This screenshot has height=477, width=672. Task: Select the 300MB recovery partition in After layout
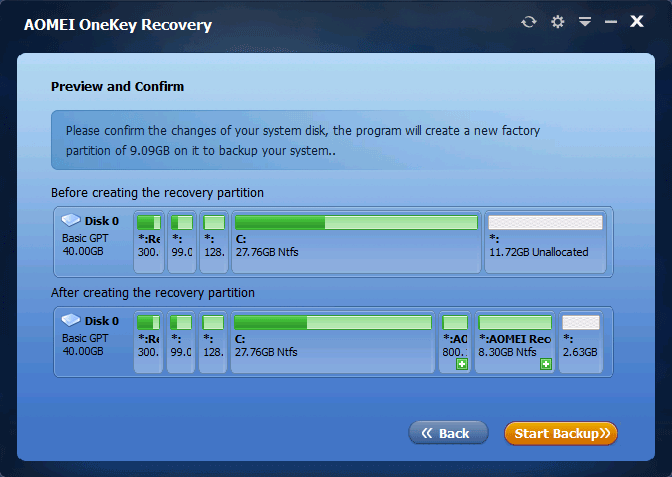pos(148,342)
